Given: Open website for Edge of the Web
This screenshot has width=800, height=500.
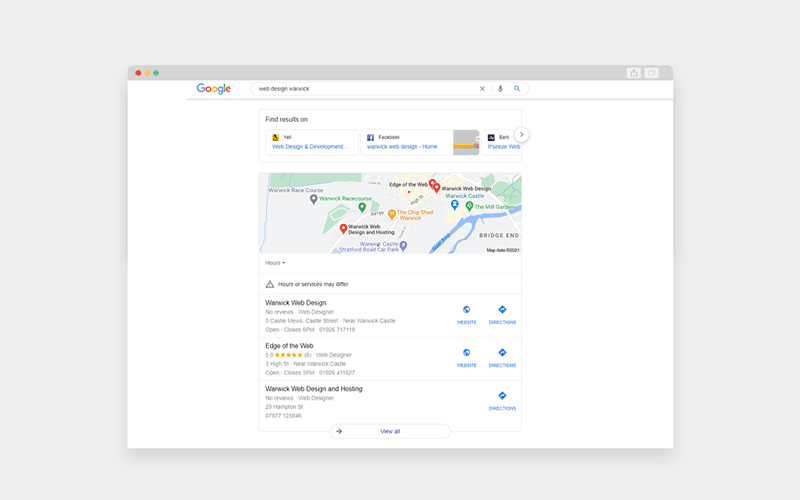Looking at the screenshot, I should click(466, 357).
